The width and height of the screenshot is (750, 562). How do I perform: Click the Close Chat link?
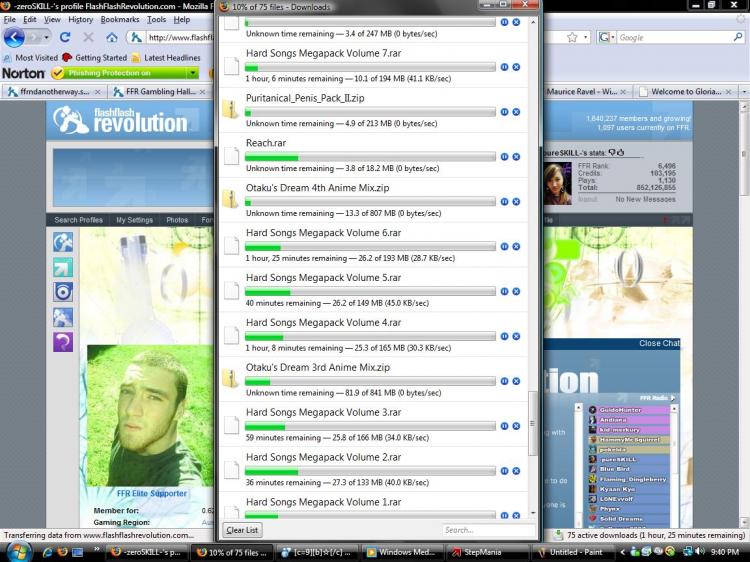coord(659,343)
